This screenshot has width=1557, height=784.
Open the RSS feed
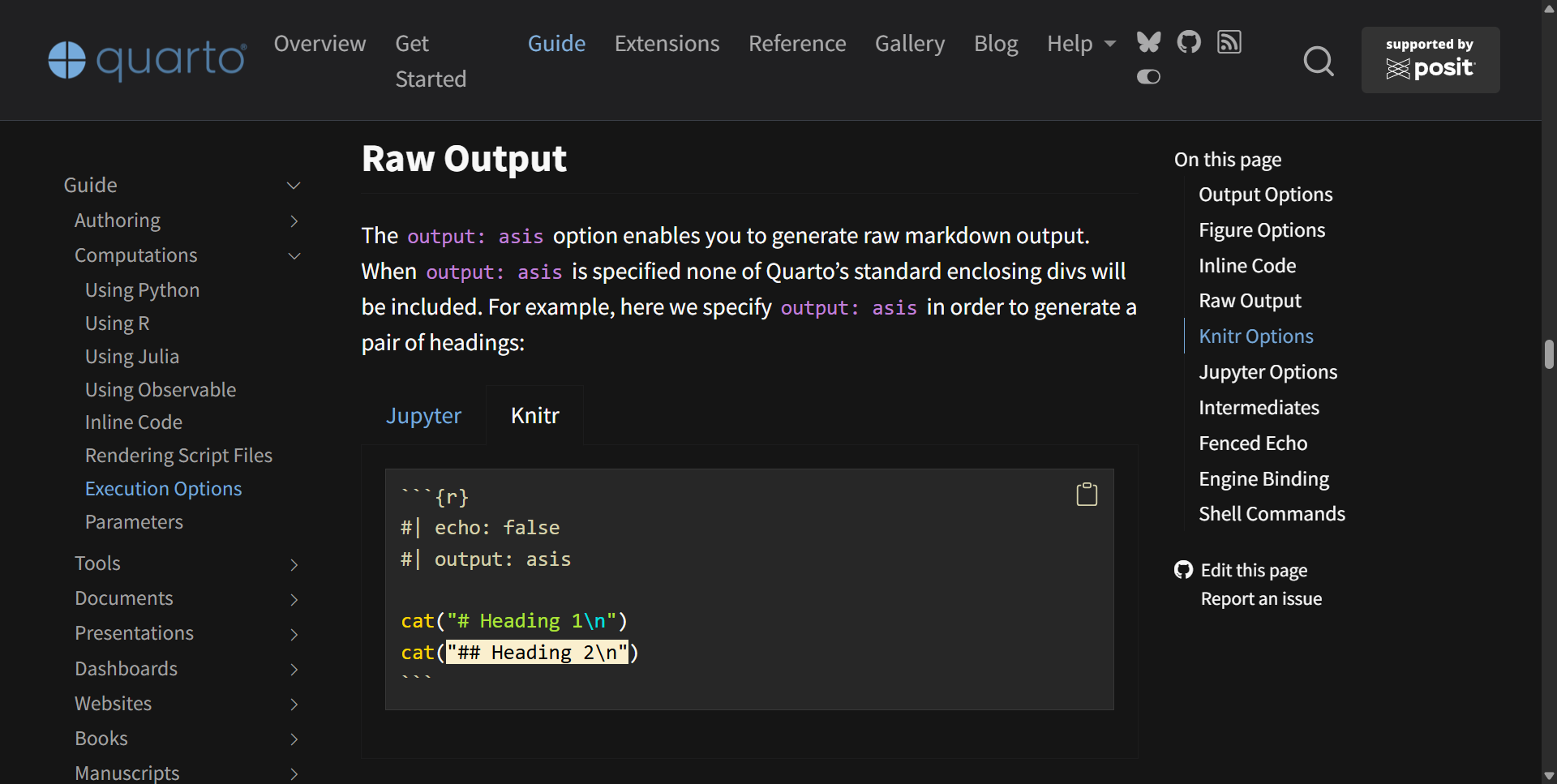(1229, 42)
